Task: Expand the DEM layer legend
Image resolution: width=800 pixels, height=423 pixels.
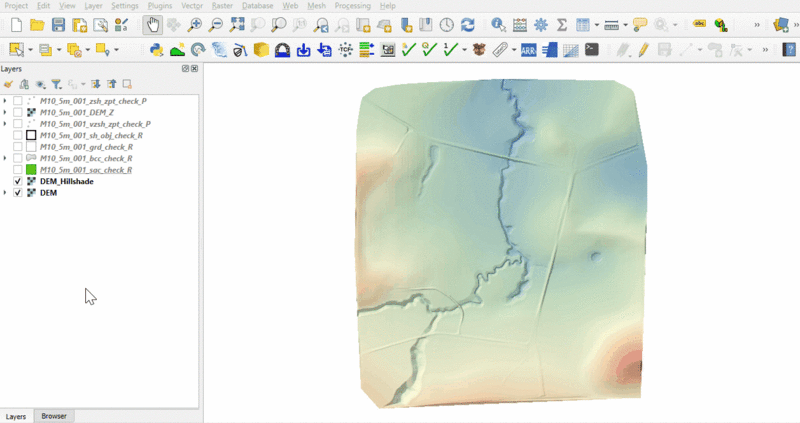Action: click(x=6, y=193)
